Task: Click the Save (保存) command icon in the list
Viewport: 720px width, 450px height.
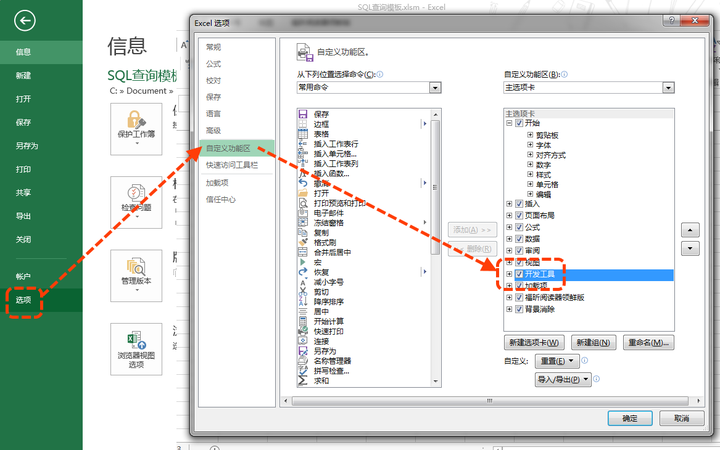Action: click(x=303, y=114)
